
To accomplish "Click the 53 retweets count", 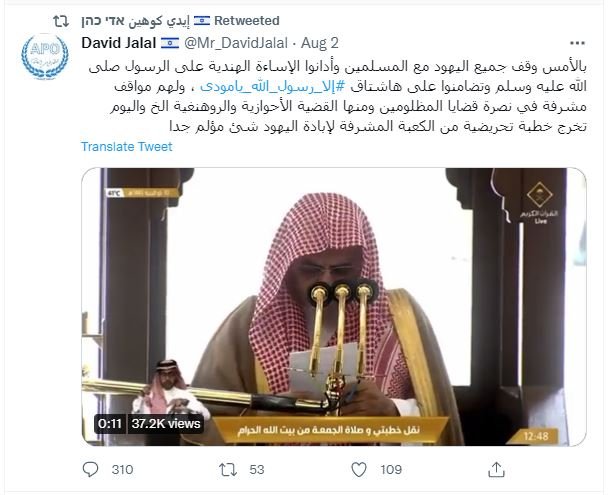I will coord(257,470).
